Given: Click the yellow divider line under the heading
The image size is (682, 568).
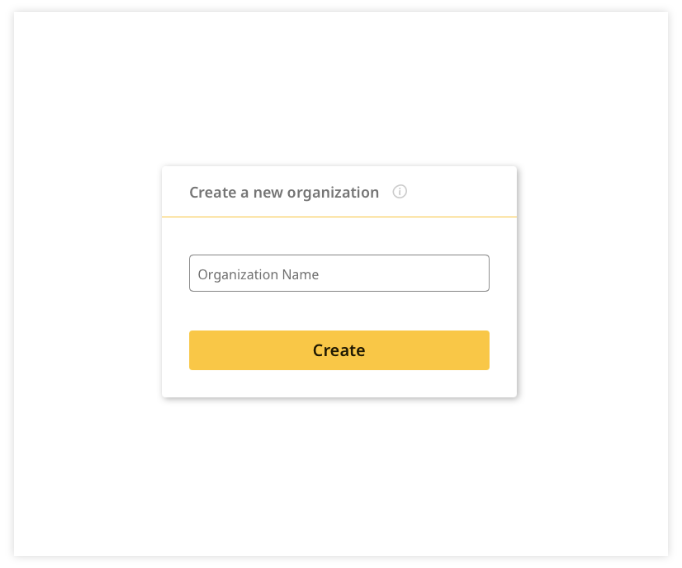Looking at the screenshot, I should pyautogui.click(x=339, y=217).
